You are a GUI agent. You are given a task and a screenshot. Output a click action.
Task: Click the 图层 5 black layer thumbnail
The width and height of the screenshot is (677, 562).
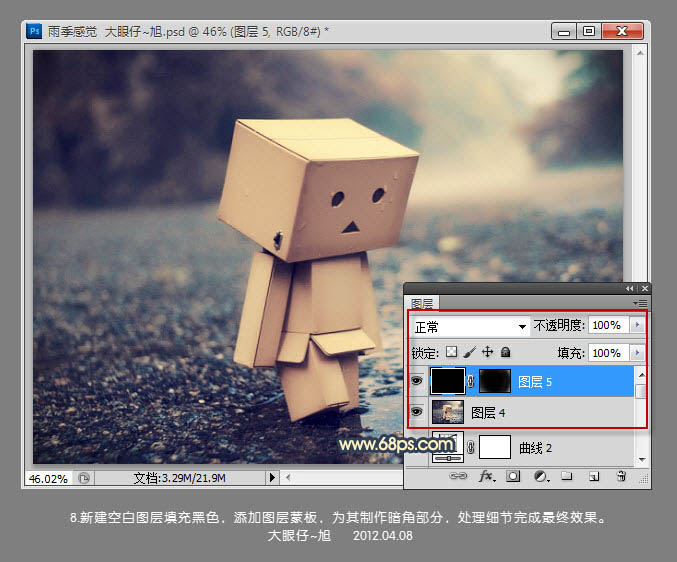[448, 381]
